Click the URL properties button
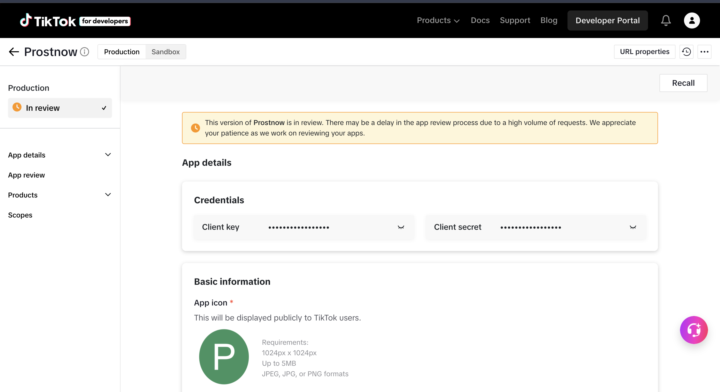The height and width of the screenshot is (392, 720). tap(644, 52)
